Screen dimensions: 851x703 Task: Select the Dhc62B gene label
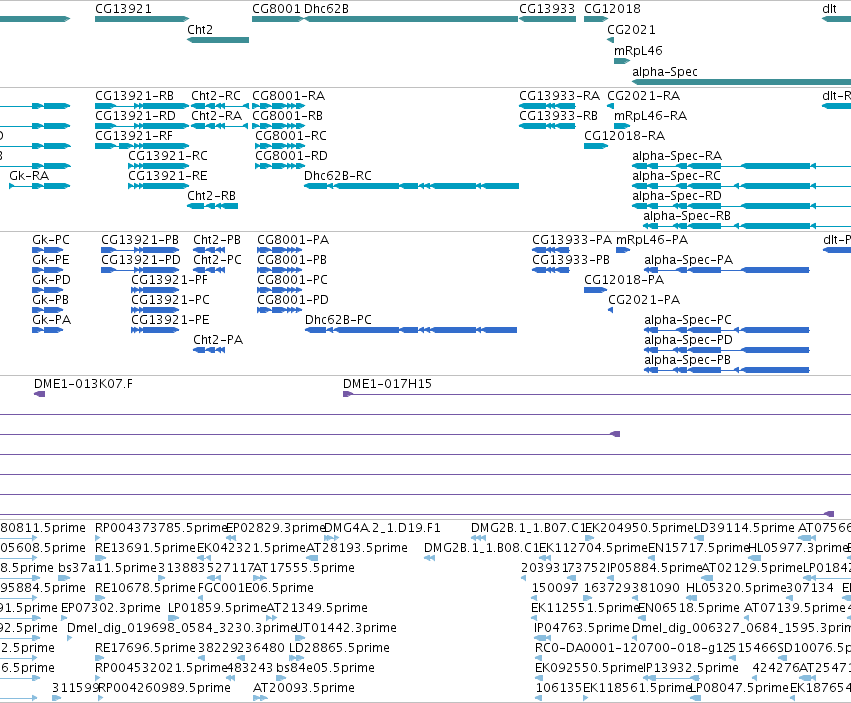326,9
